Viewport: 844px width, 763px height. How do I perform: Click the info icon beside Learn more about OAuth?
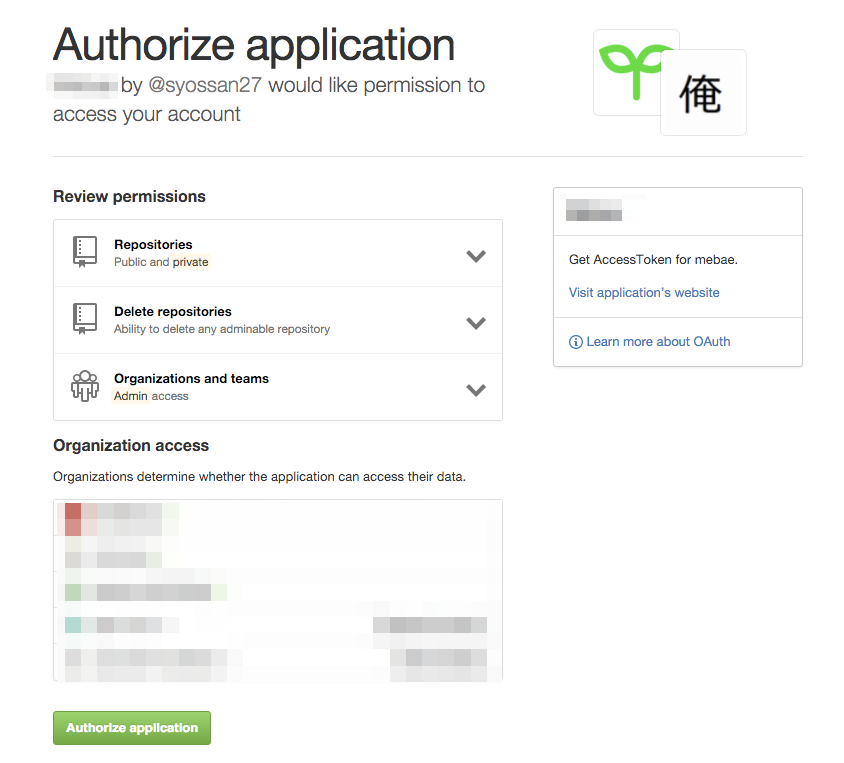tap(575, 342)
